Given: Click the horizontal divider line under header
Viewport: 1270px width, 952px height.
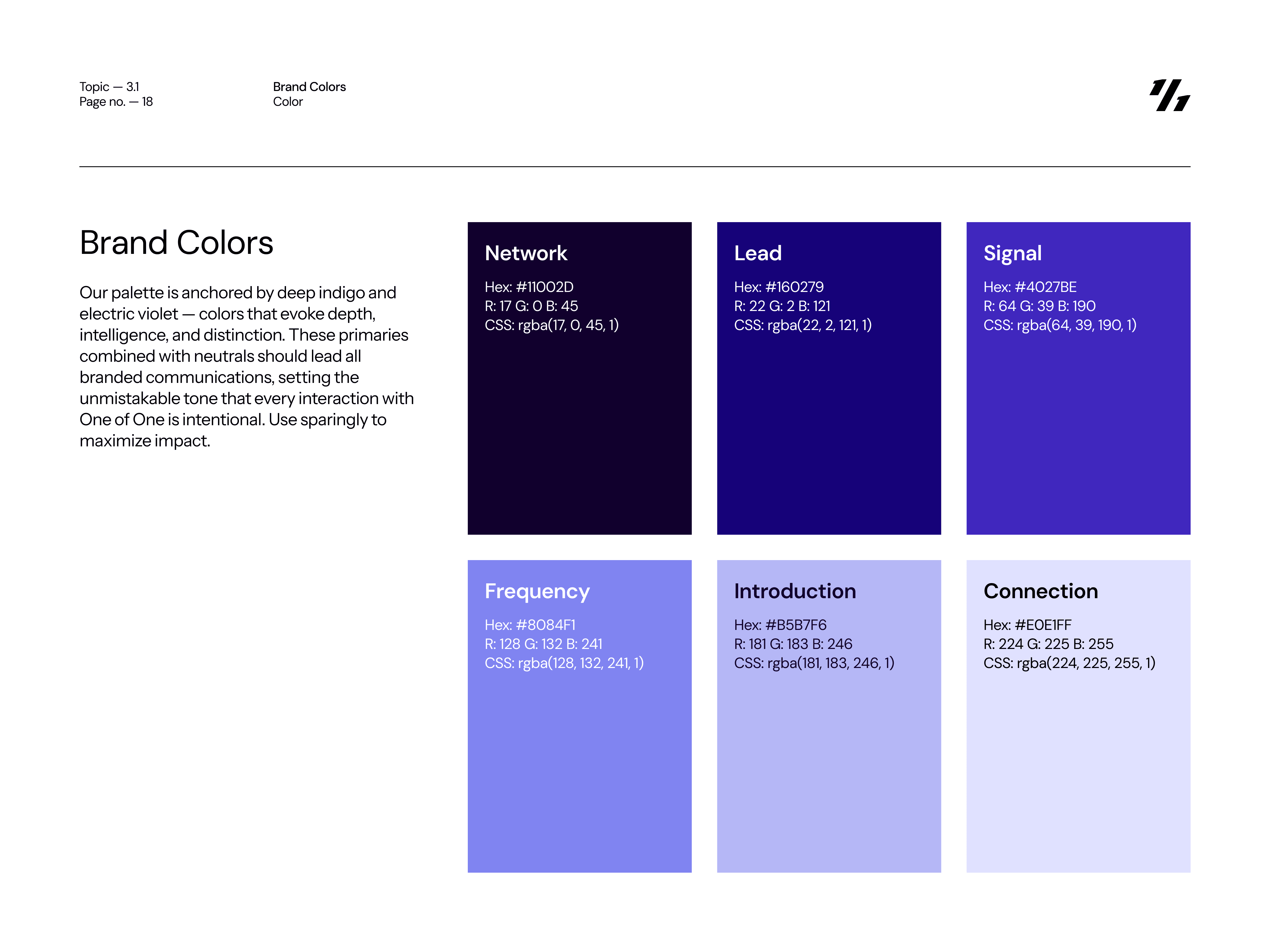Looking at the screenshot, I should tap(634, 167).
